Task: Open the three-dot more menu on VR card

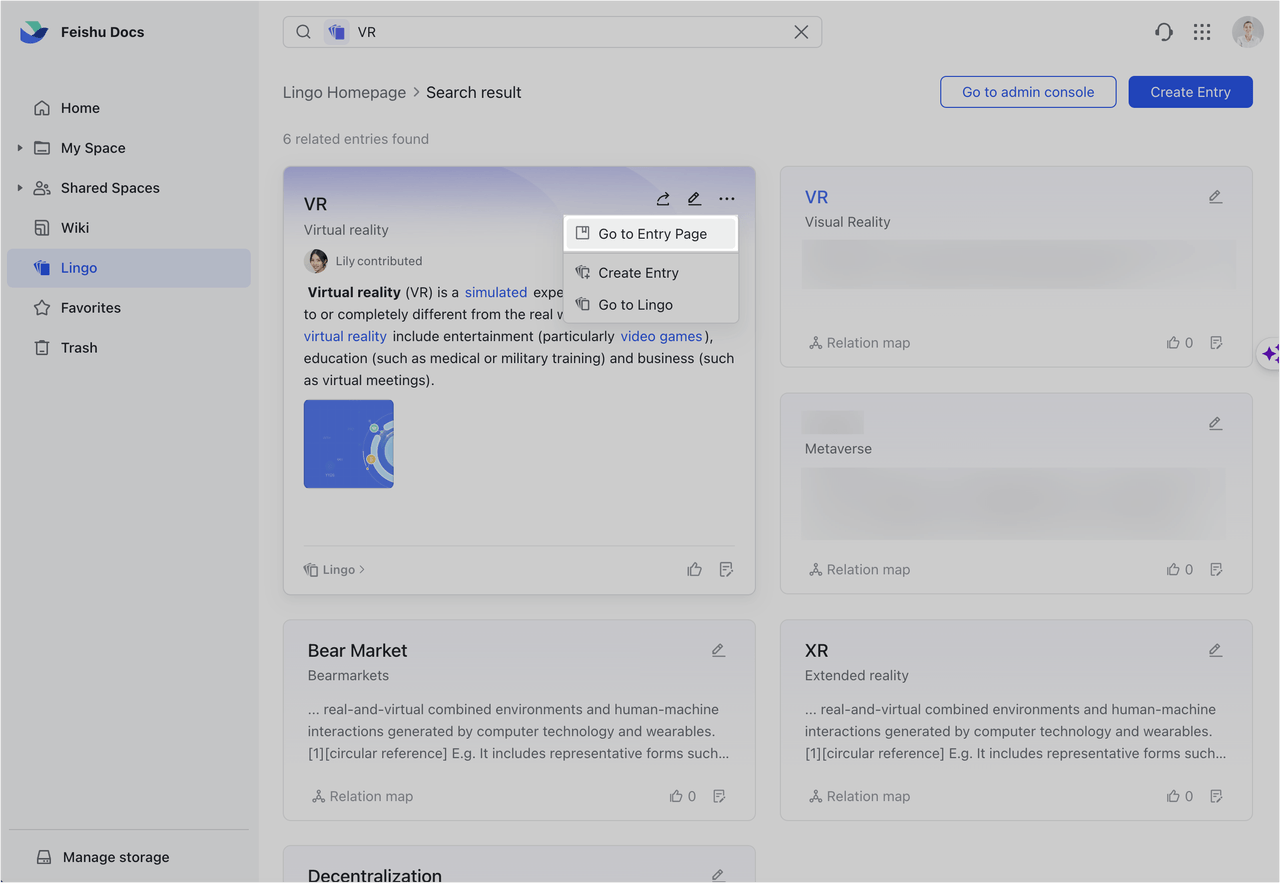Action: 727,199
